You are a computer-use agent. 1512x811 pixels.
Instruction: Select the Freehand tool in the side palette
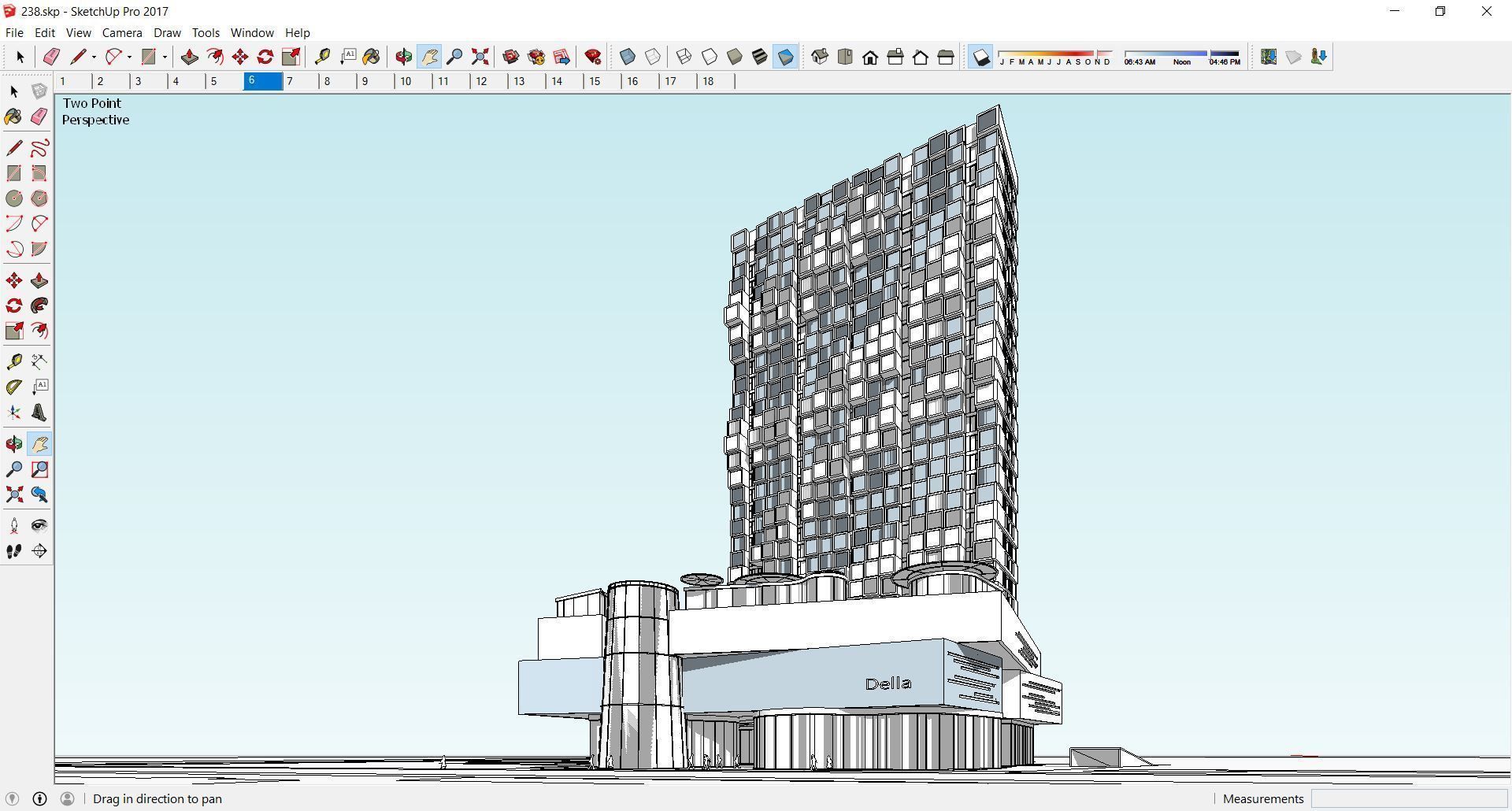[39, 148]
